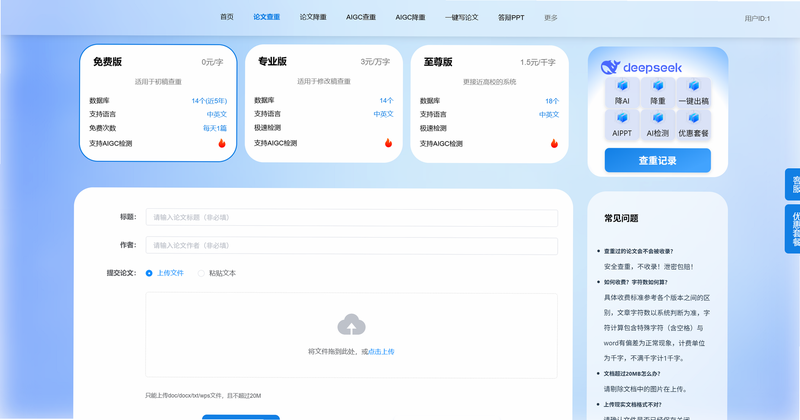Click the 3元/万字 price text
The height and width of the screenshot is (420, 800).
[375, 62]
